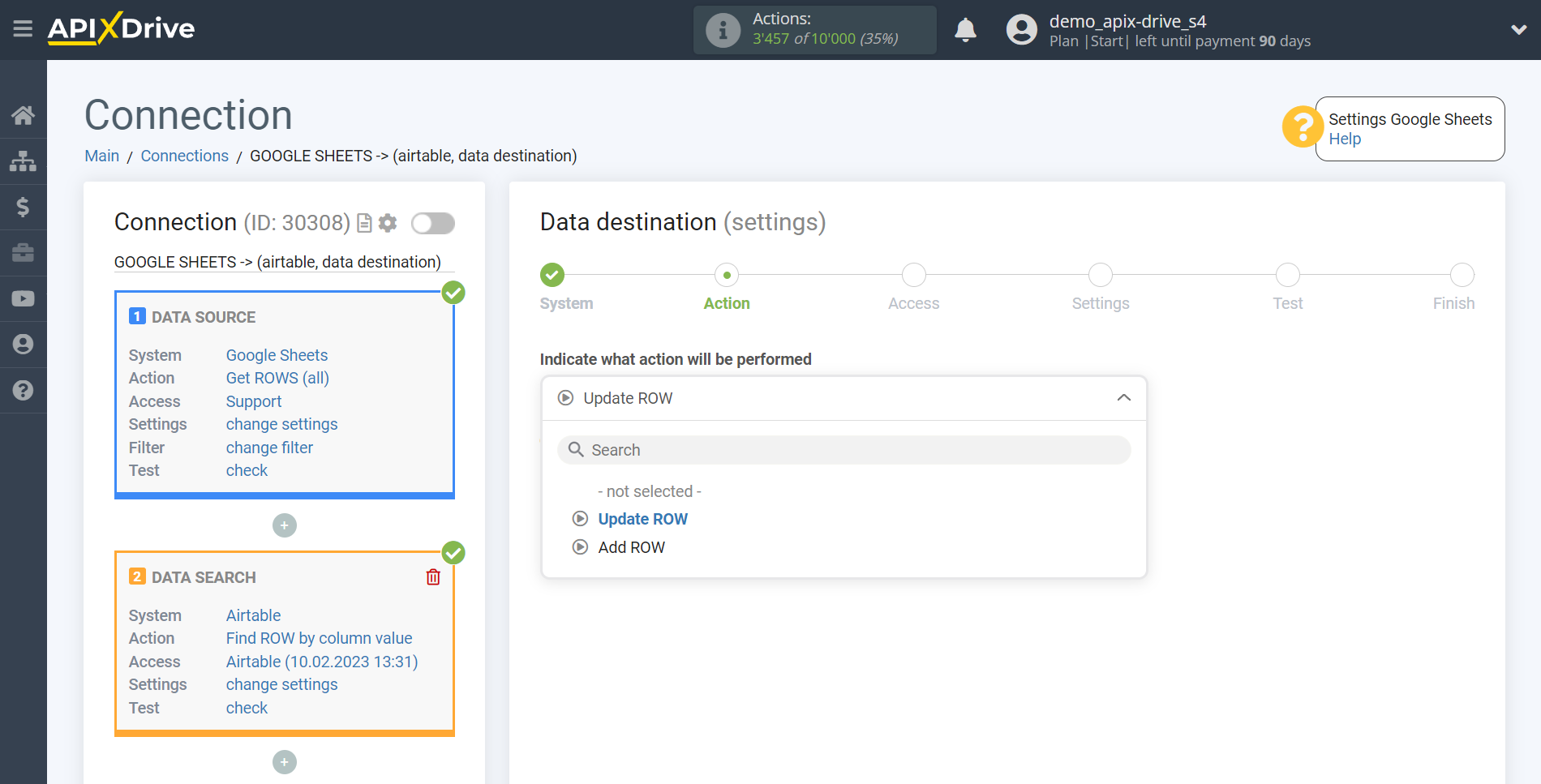Select '- not selected -' option
1541x784 pixels.
pyautogui.click(x=649, y=491)
